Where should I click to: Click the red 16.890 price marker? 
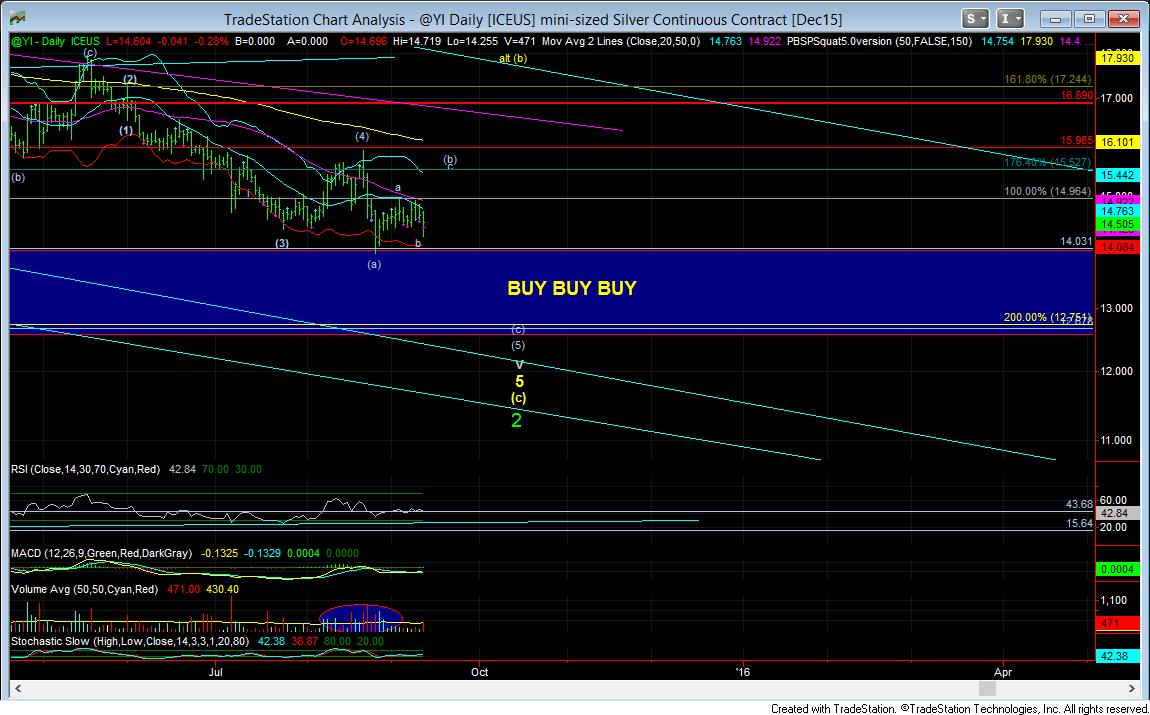(1076, 95)
